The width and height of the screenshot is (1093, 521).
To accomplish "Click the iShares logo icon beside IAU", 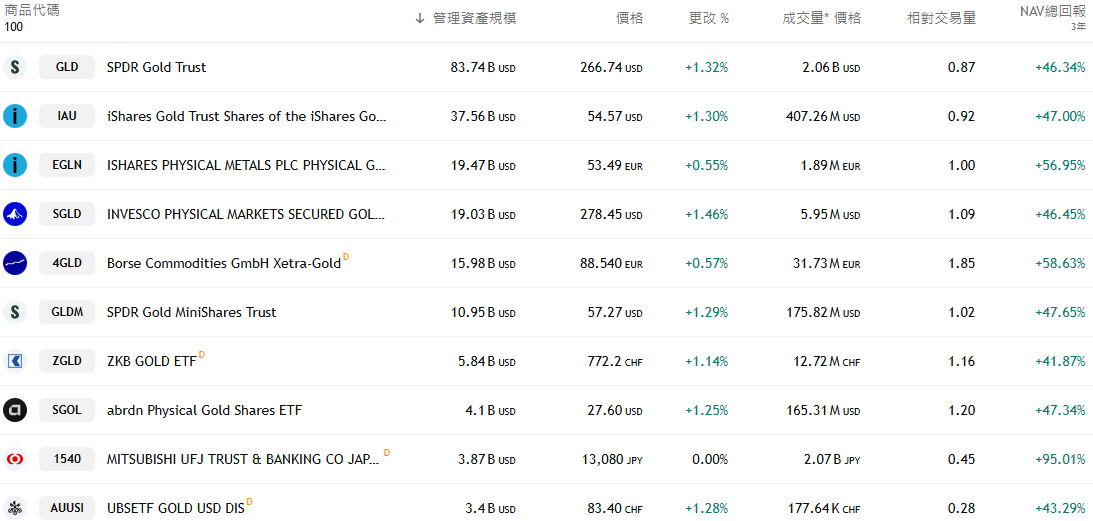I will [15, 116].
